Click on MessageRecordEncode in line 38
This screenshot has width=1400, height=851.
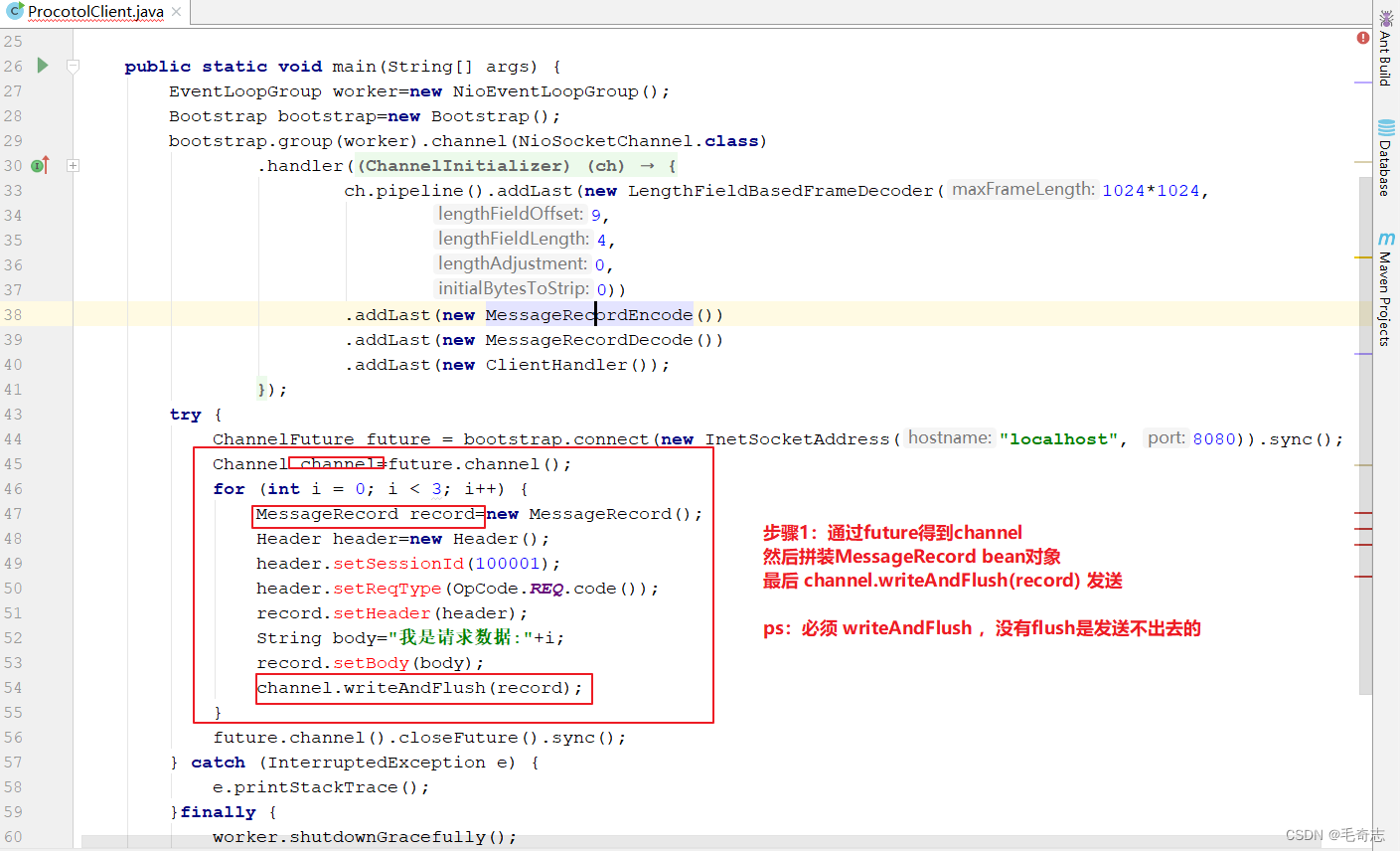click(x=589, y=315)
